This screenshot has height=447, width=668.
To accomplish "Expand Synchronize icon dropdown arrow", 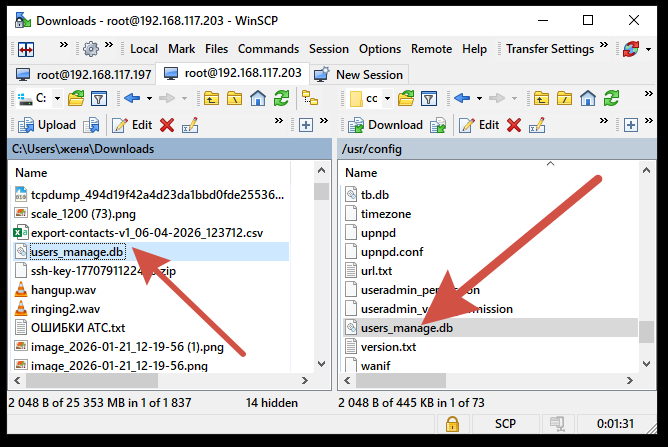I will (648, 49).
